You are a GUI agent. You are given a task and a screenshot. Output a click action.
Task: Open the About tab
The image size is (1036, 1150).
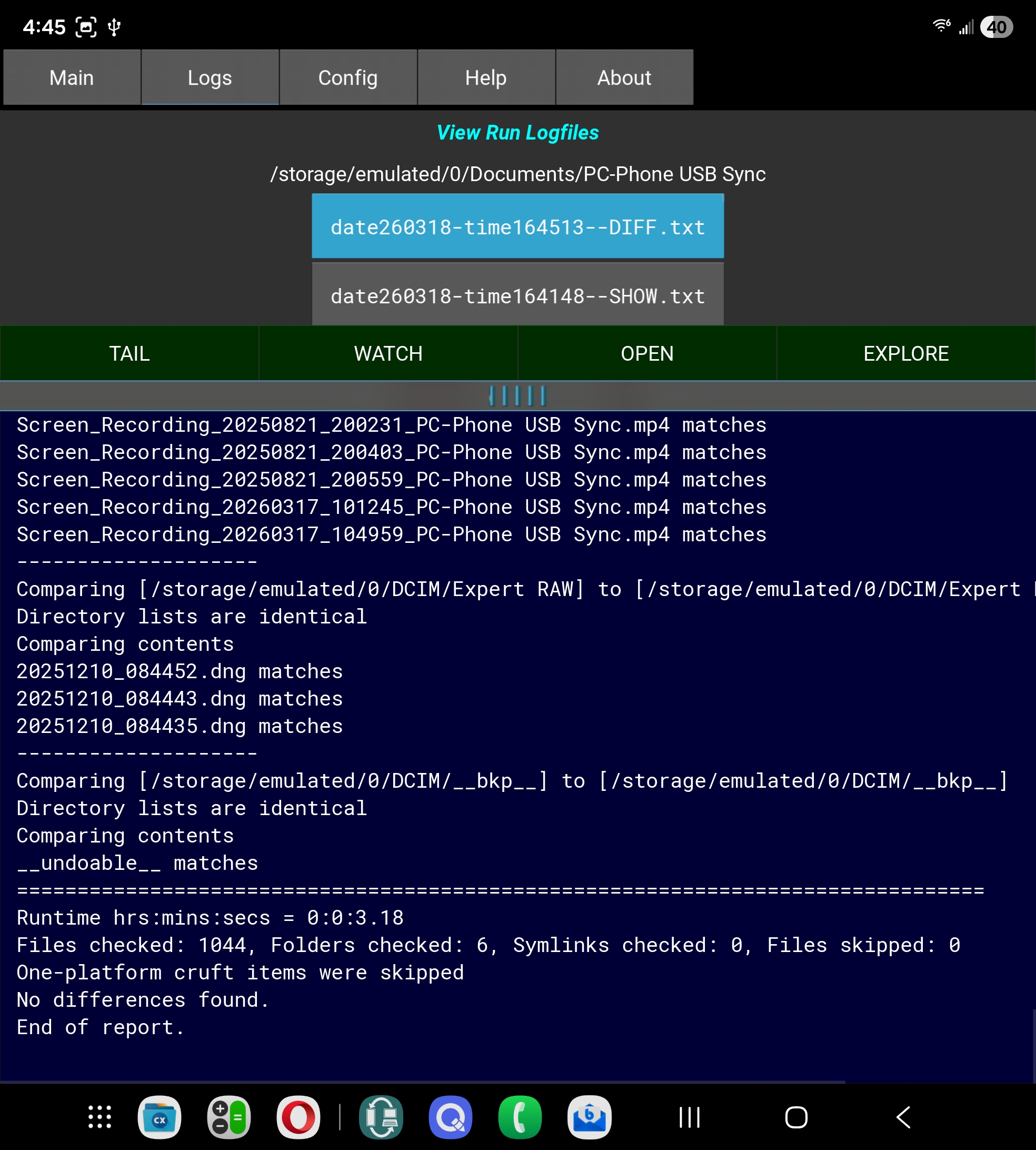click(x=624, y=77)
